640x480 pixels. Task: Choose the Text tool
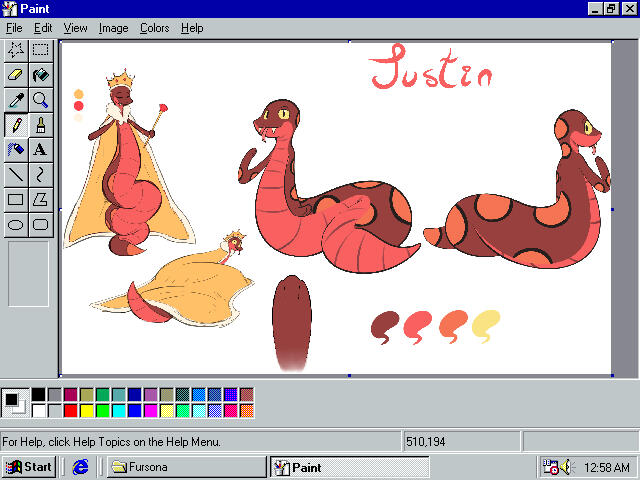click(x=41, y=149)
